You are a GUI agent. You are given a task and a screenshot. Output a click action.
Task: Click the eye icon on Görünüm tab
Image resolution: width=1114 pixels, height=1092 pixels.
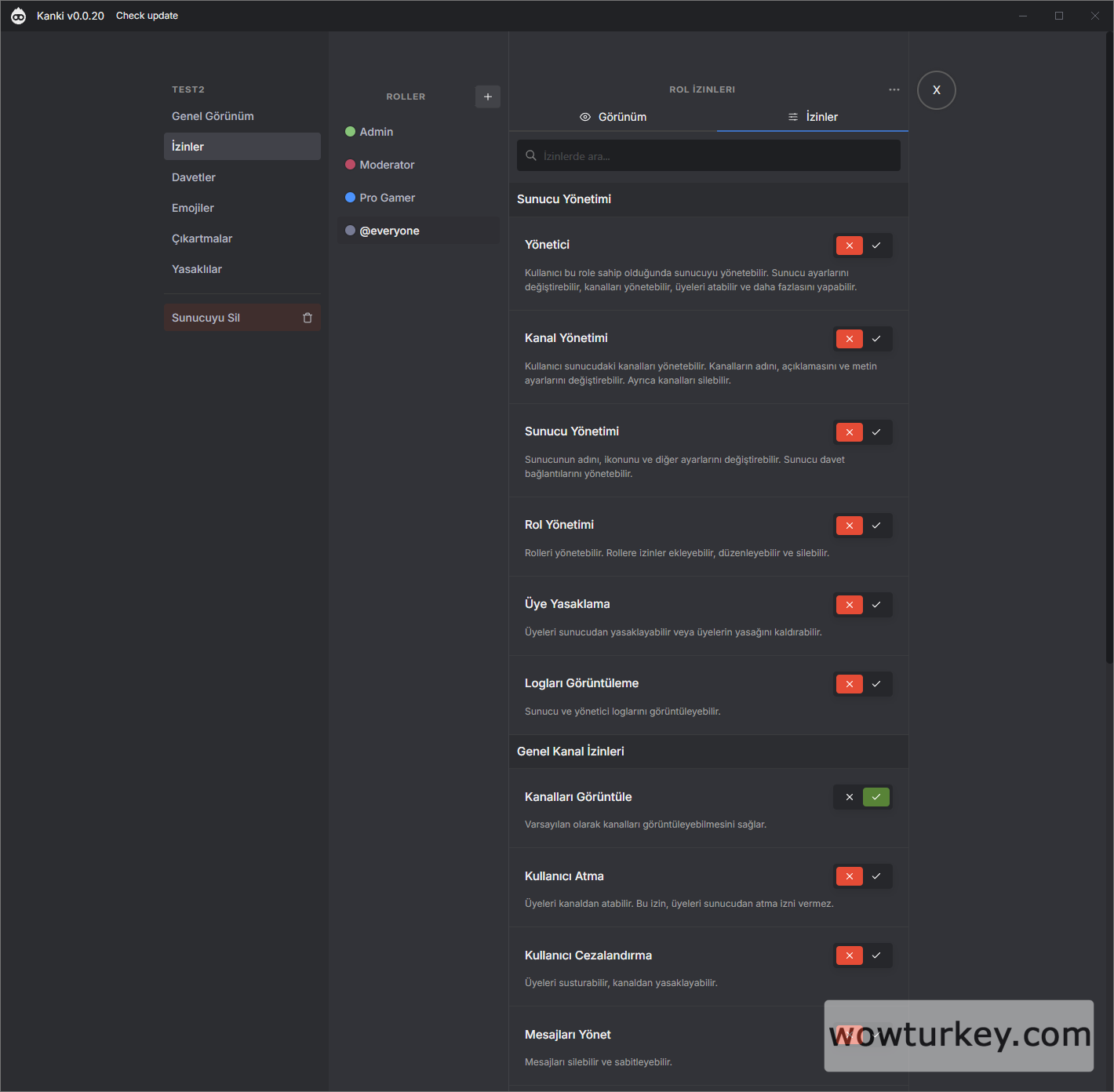[585, 117]
